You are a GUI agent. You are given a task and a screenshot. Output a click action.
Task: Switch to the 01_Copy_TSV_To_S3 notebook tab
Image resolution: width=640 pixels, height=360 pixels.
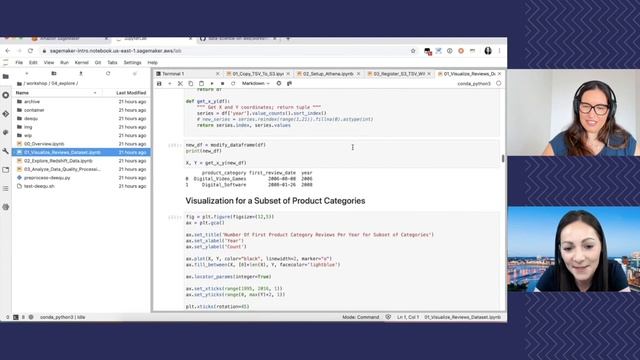[258, 74]
